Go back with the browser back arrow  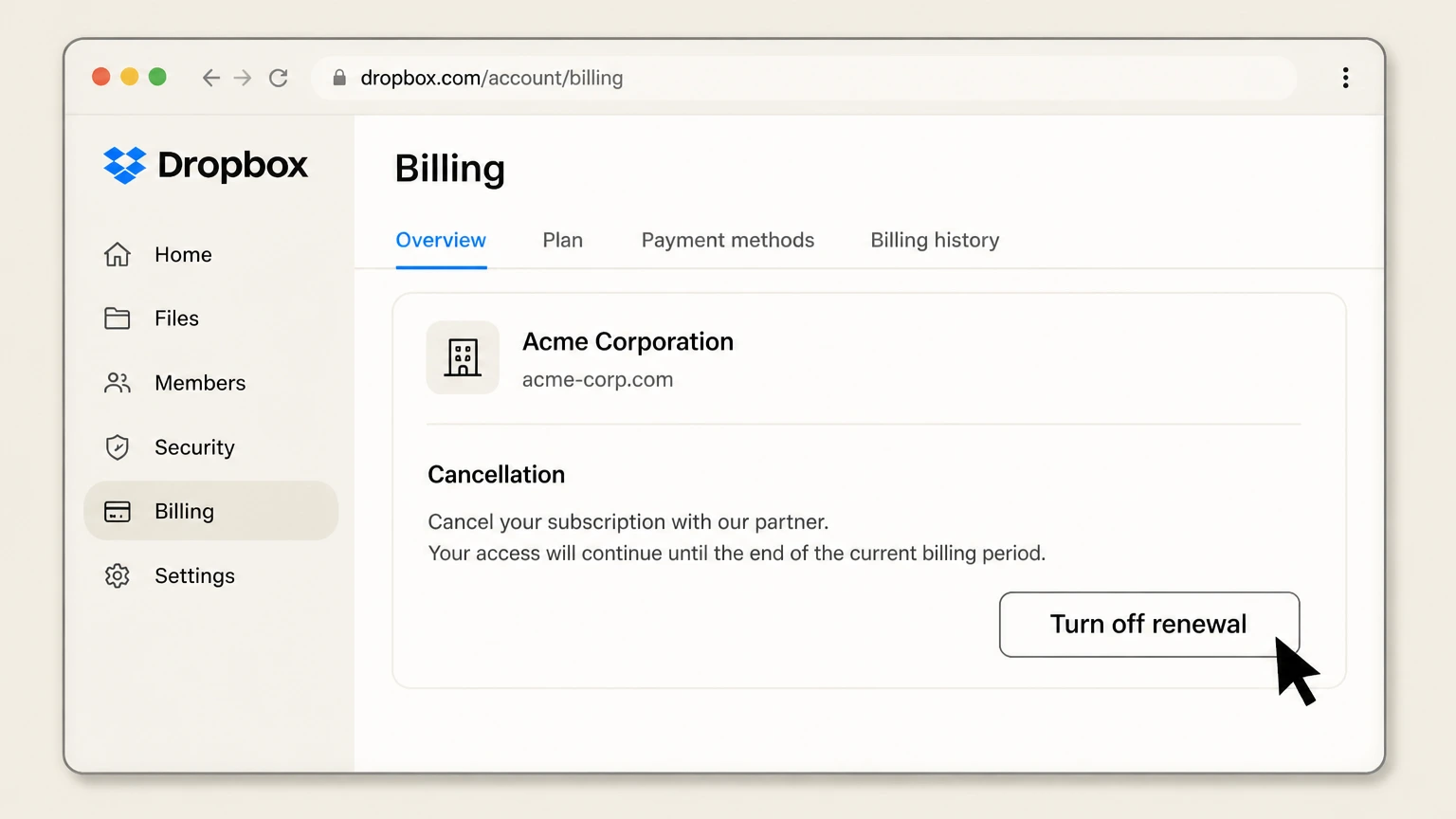coord(210,78)
